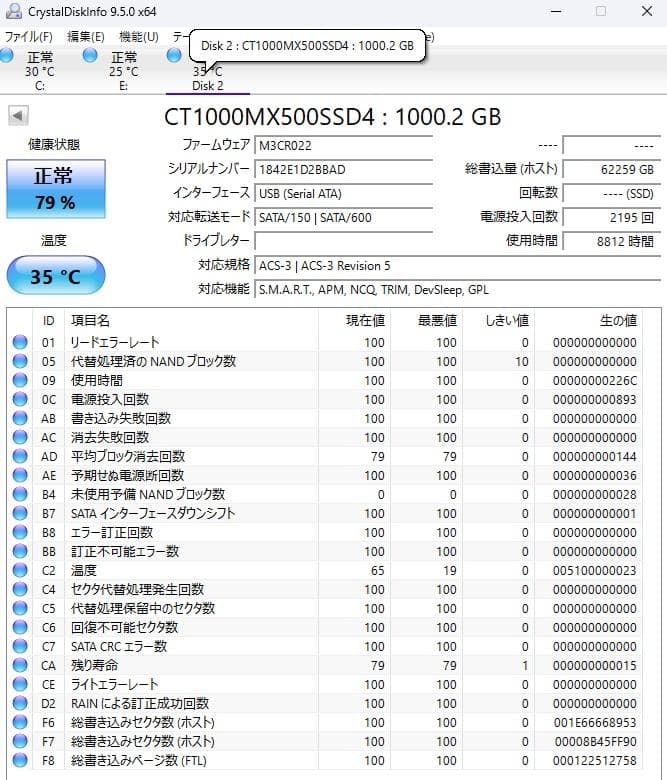Click the rotation rate value ---- (SSD)
Viewport: 667px width, 780px height.
pos(611,193)
